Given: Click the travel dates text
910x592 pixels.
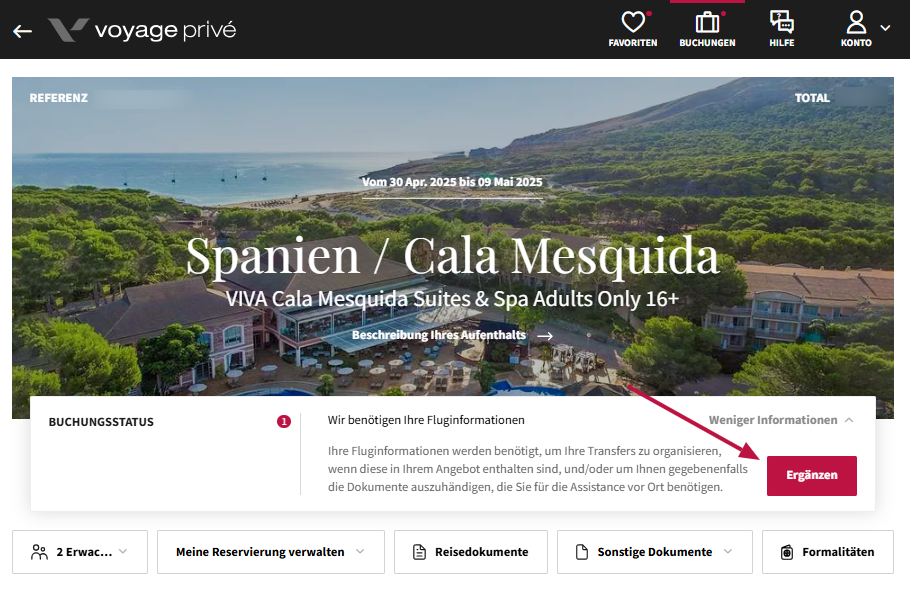Looking at the screenshot, I should 452,182.
